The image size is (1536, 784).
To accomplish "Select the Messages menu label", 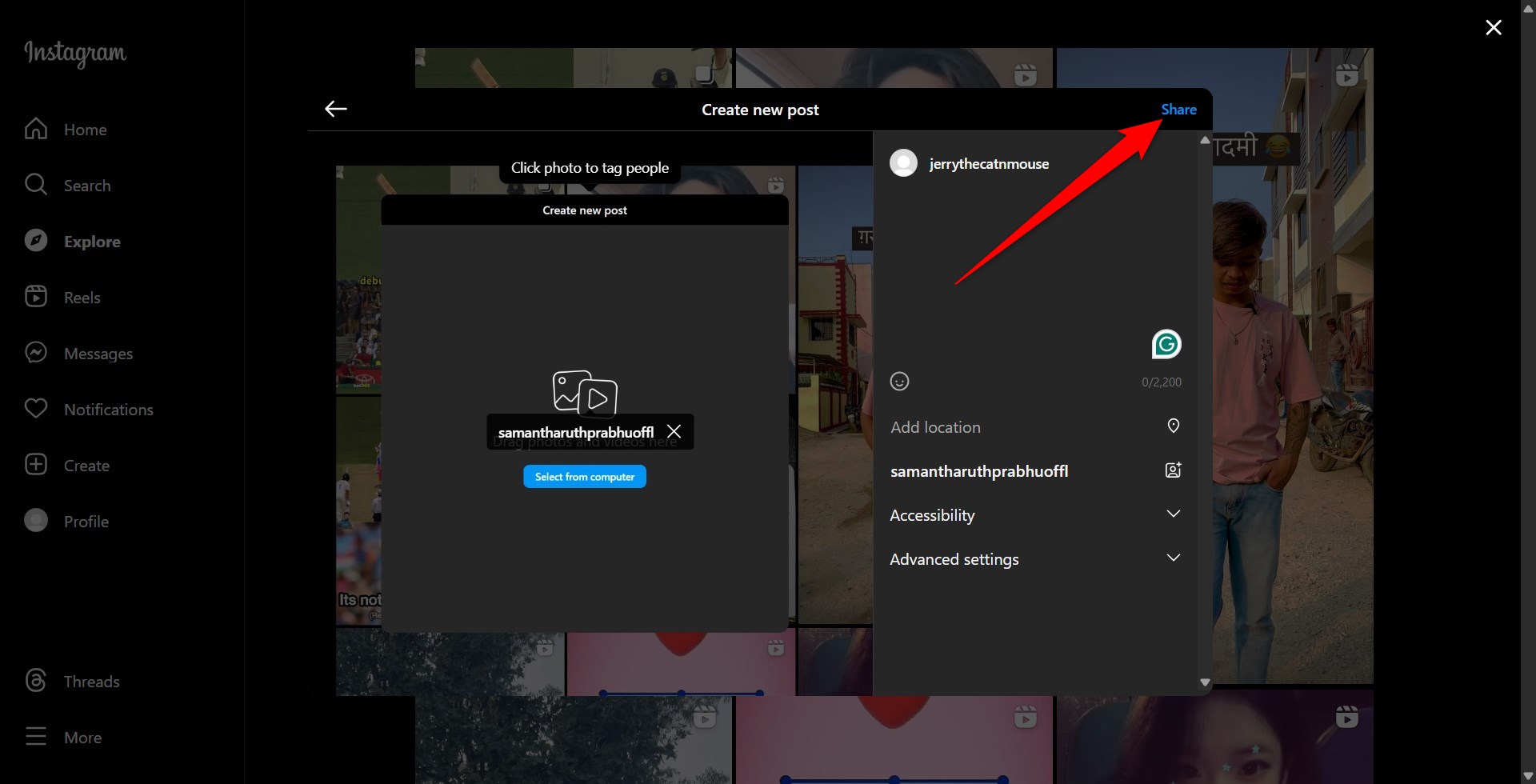I will pyautogui.click(x=98, y=354).
